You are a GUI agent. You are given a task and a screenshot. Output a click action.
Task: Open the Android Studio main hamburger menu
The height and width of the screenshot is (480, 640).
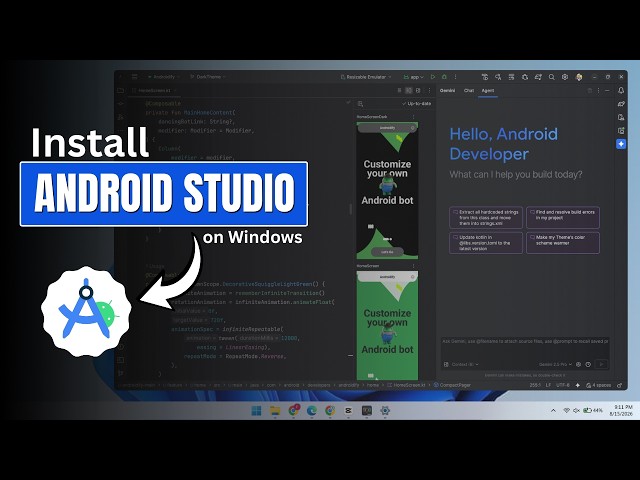point(135,77)
